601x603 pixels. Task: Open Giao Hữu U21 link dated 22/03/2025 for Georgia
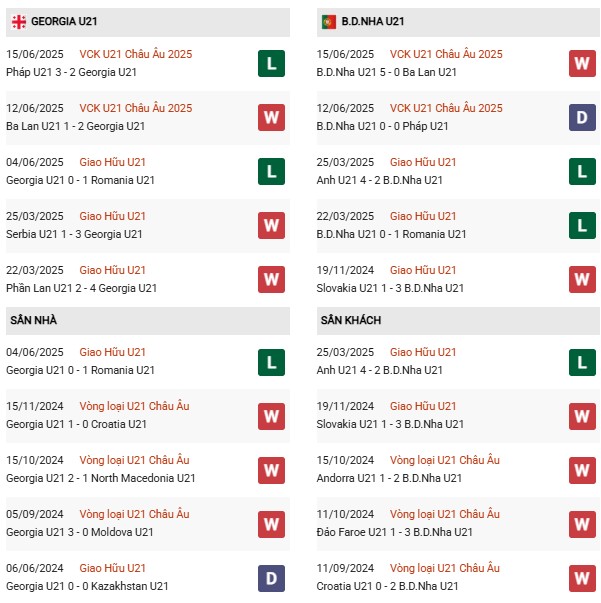[x=112, y=270]
